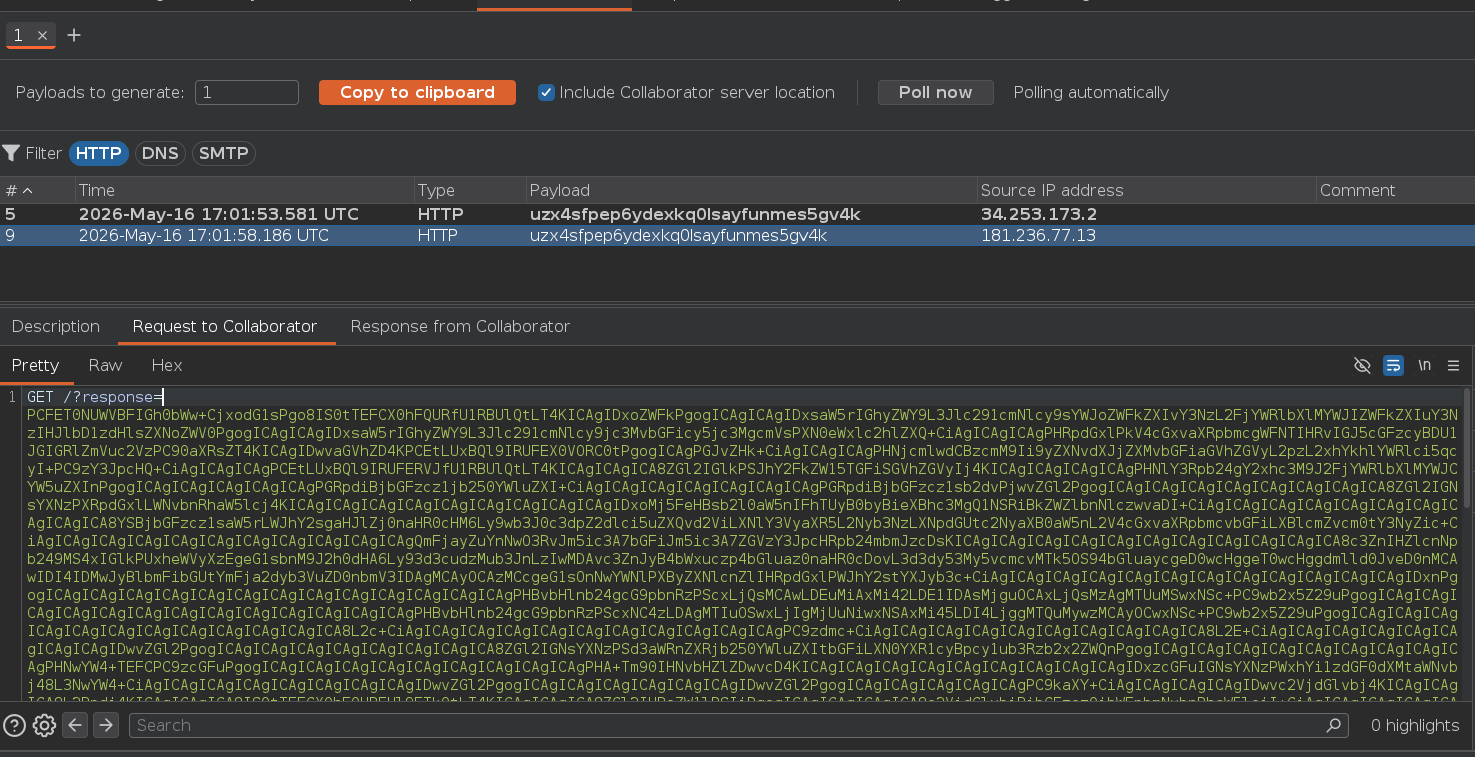Open the editor hamburger menu
This screenshot has width=1475, height=757.
pyautogui.click(x=1454, y=365)
